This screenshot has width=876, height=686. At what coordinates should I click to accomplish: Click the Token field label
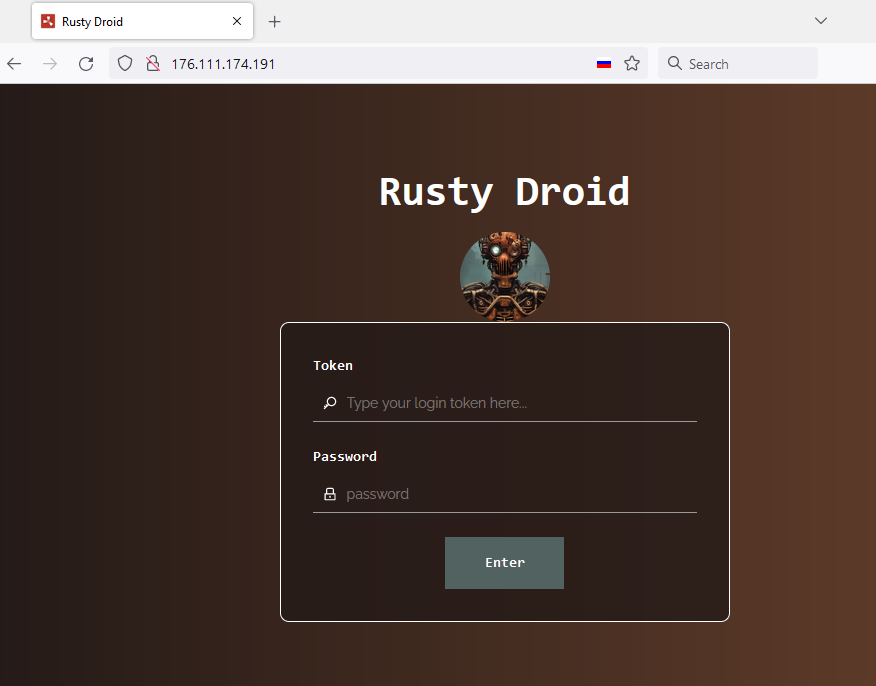[x=333, y=365]
